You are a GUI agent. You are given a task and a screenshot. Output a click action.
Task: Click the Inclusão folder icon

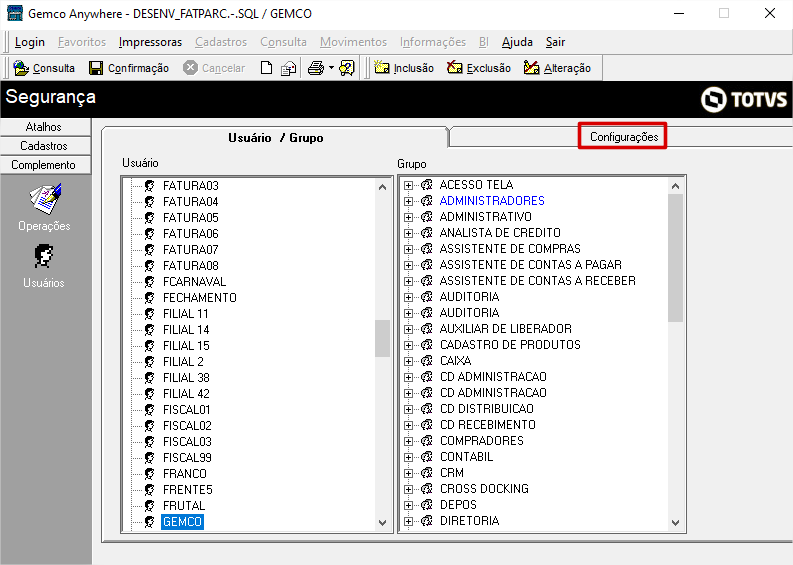click(381, 67)
